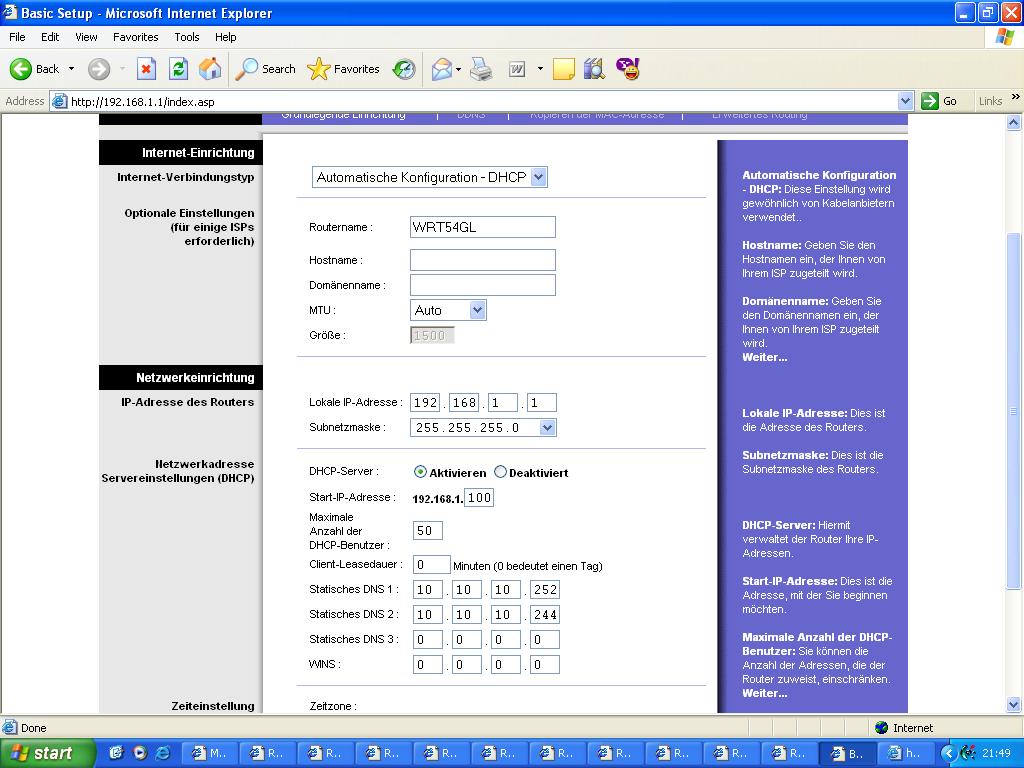Launch Internet Explorer from quick launch

163,753
